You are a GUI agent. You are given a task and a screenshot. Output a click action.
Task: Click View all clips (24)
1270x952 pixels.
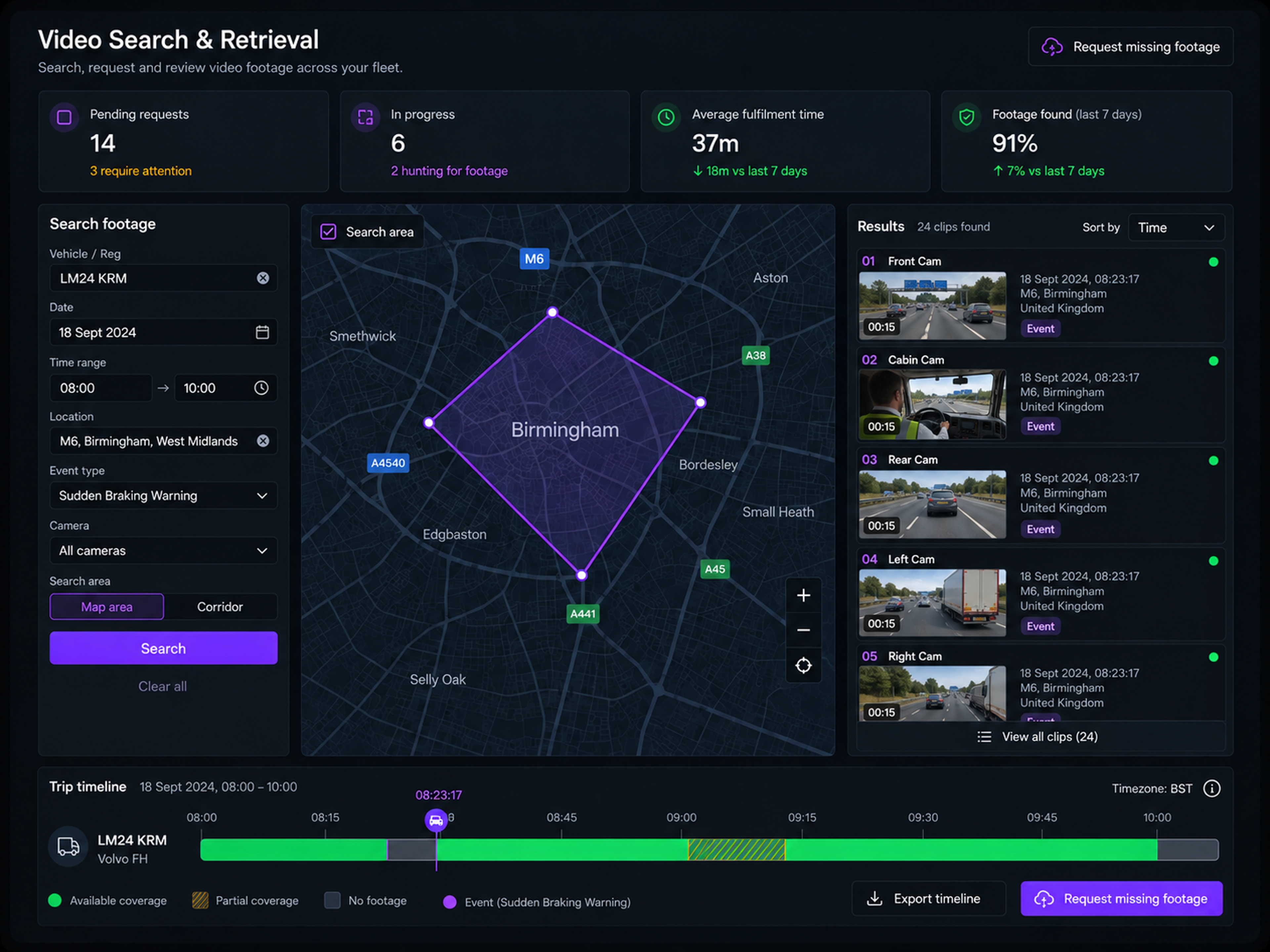1040,737
